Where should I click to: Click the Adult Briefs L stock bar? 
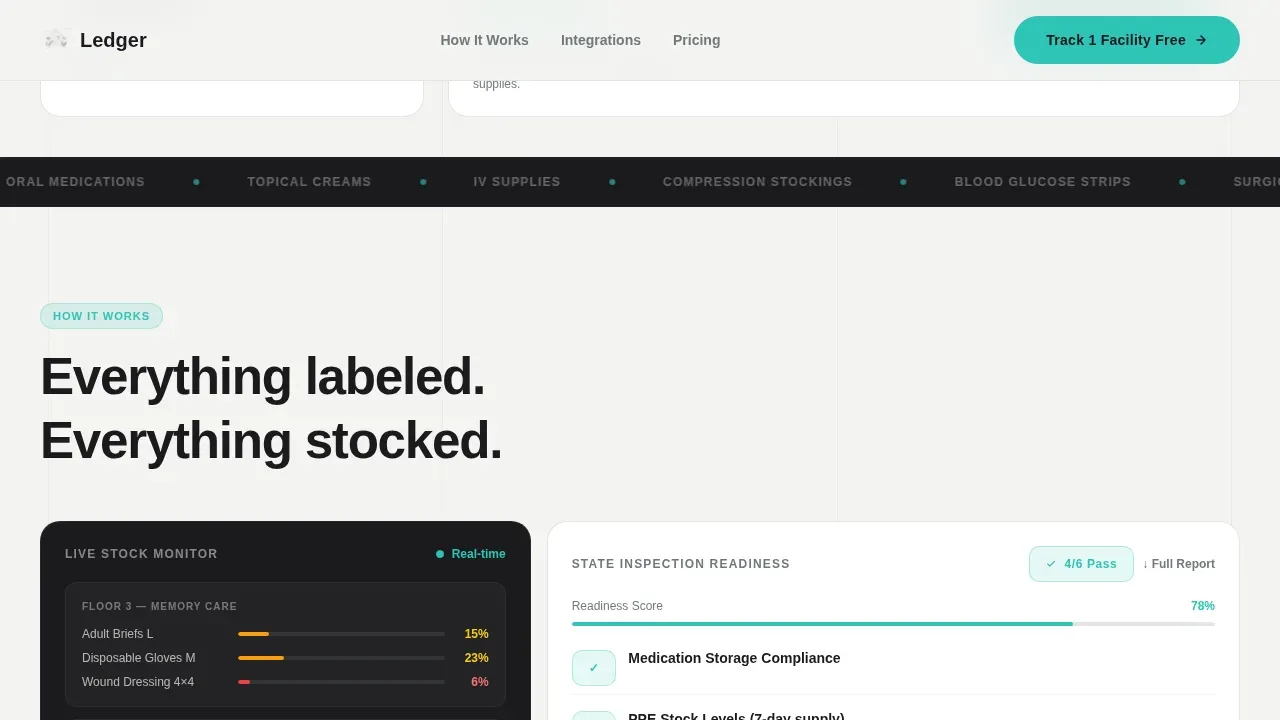341,634
